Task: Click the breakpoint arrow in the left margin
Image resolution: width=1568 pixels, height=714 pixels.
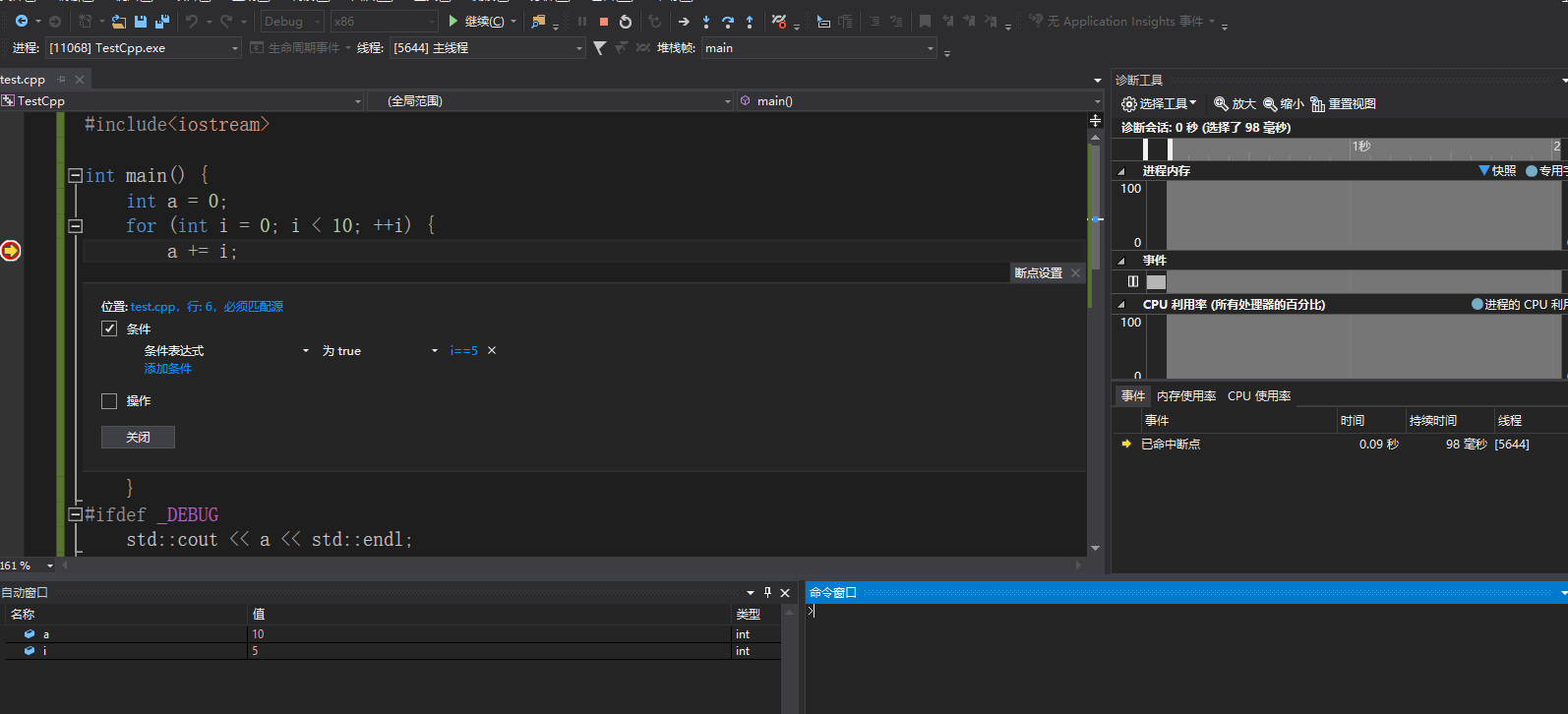Action: coord(11,251)
